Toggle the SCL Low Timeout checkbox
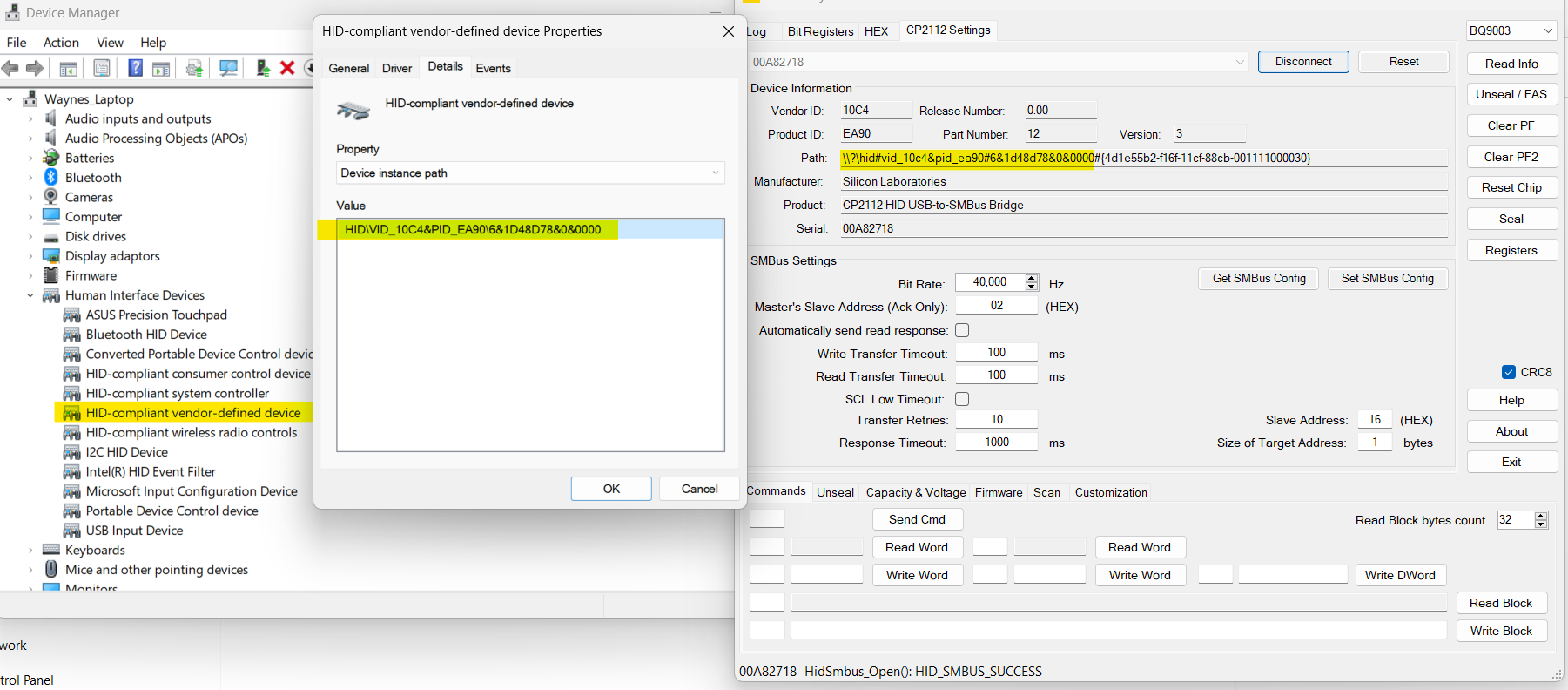Image resolution: width=1568 pixels, height=690 pixels. click(962, 399)
